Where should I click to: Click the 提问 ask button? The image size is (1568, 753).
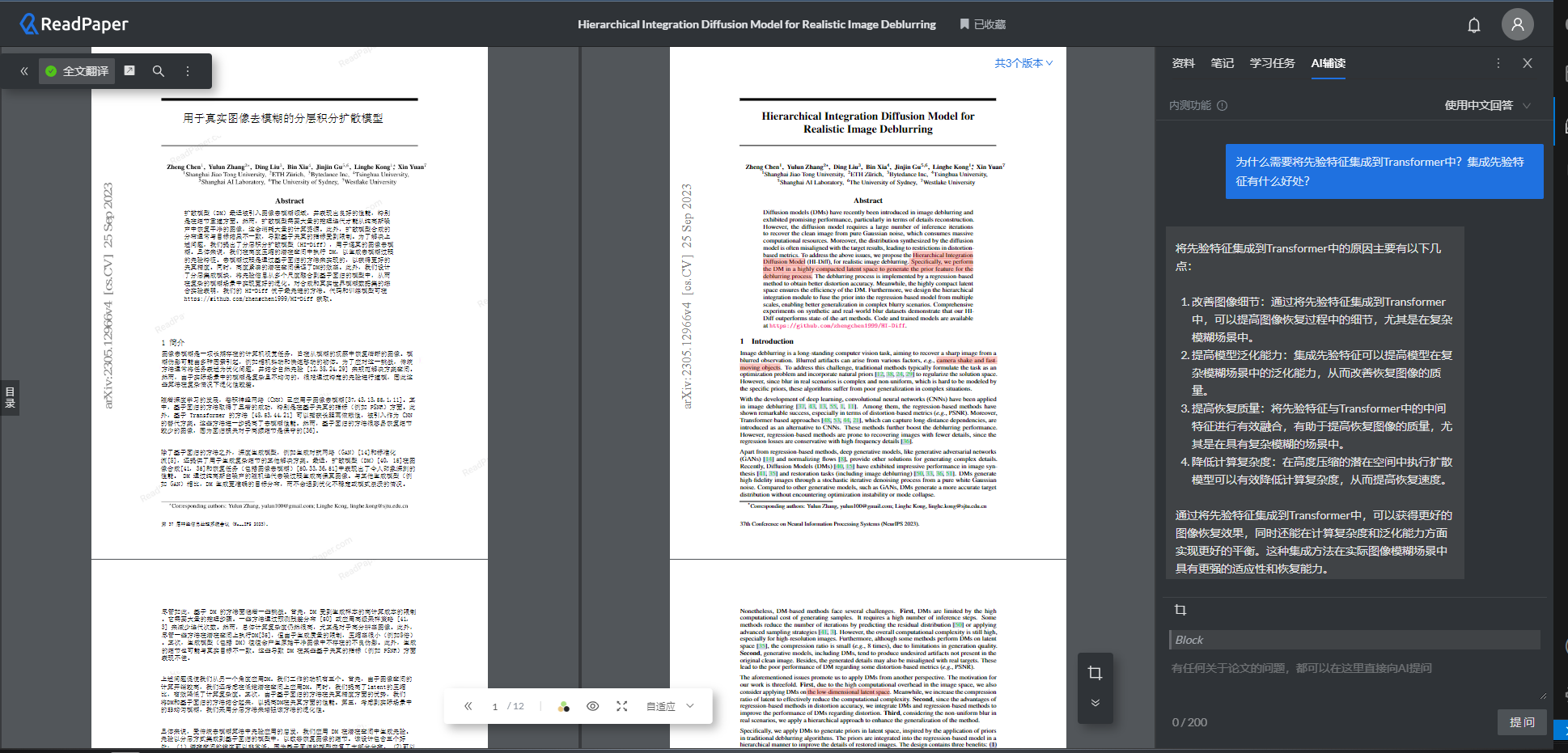click(1521, 722)
